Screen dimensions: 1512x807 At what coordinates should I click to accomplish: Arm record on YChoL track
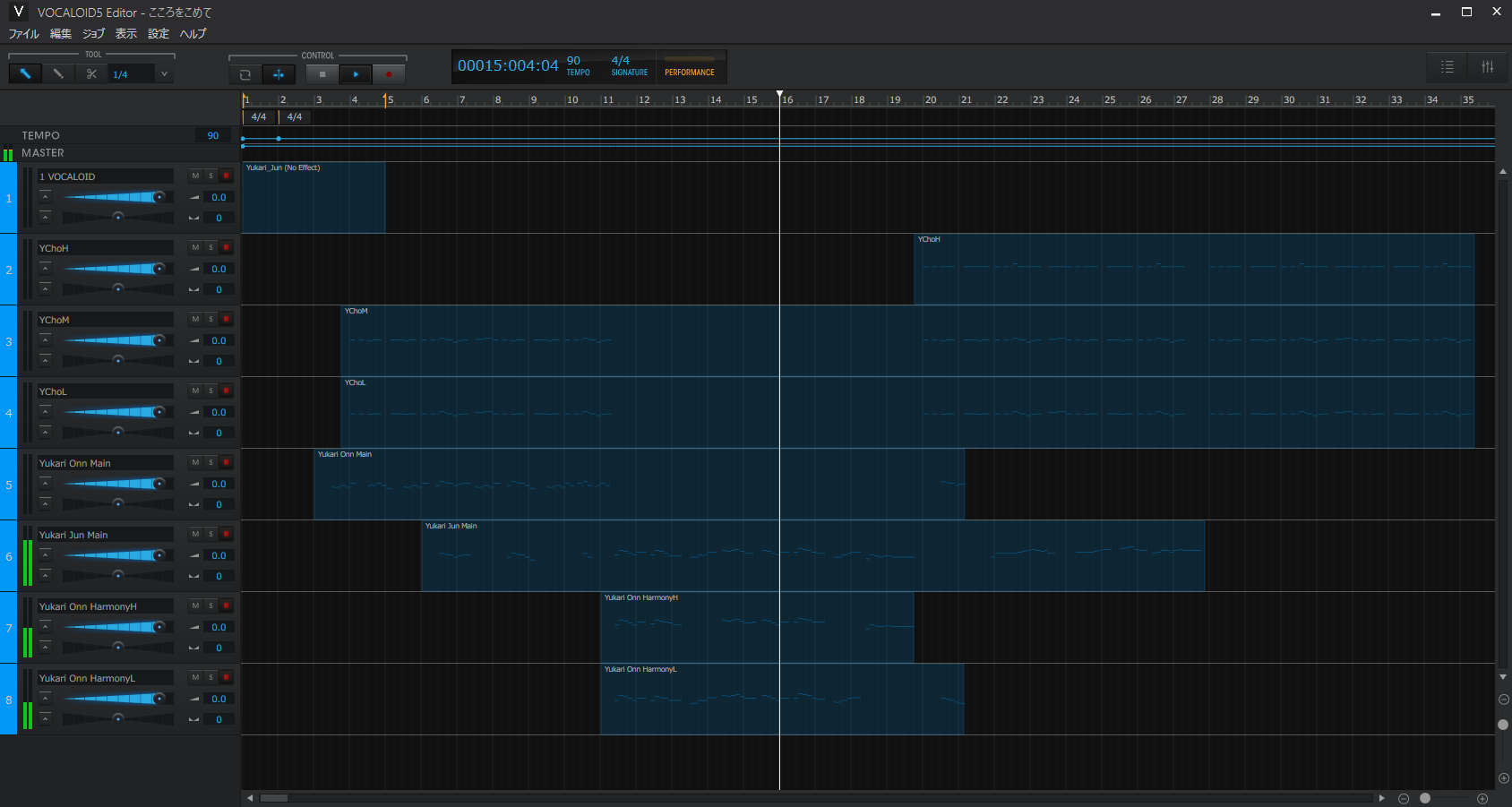click(227, 391)
